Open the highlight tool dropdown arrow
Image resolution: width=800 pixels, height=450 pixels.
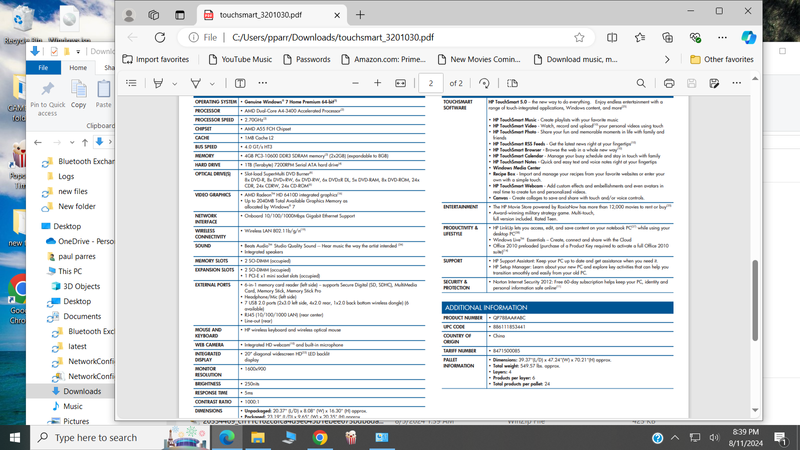coord(175,83)
